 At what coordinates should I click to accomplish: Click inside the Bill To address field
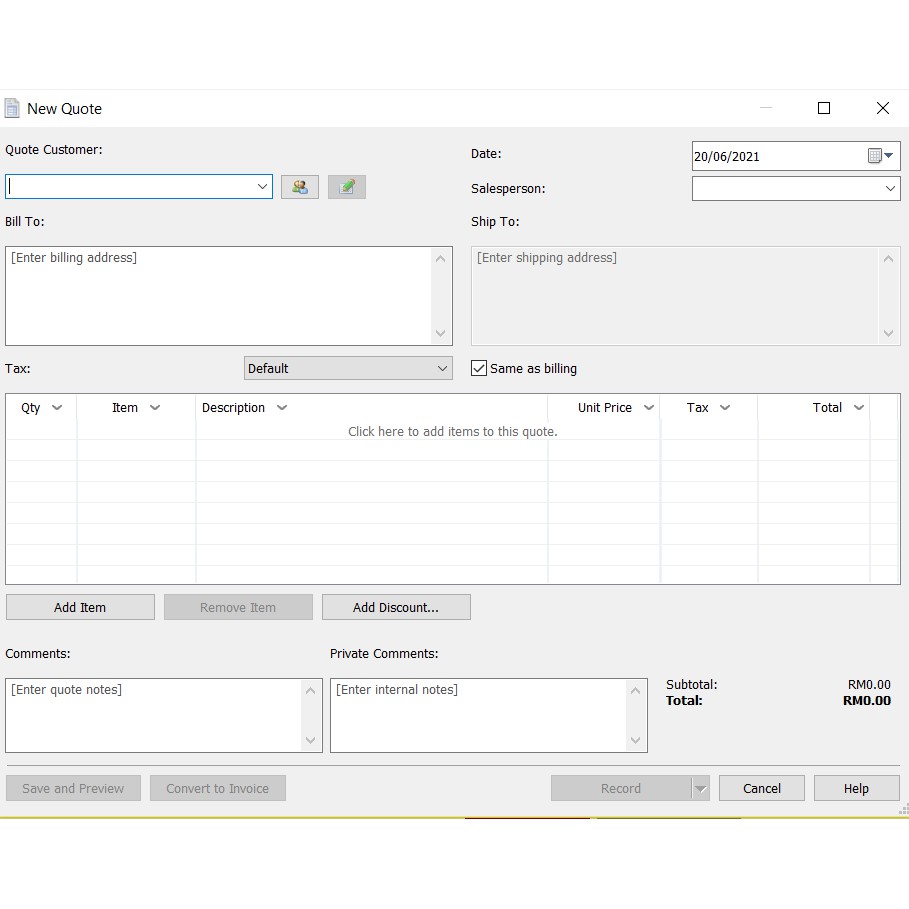[218, 295]
